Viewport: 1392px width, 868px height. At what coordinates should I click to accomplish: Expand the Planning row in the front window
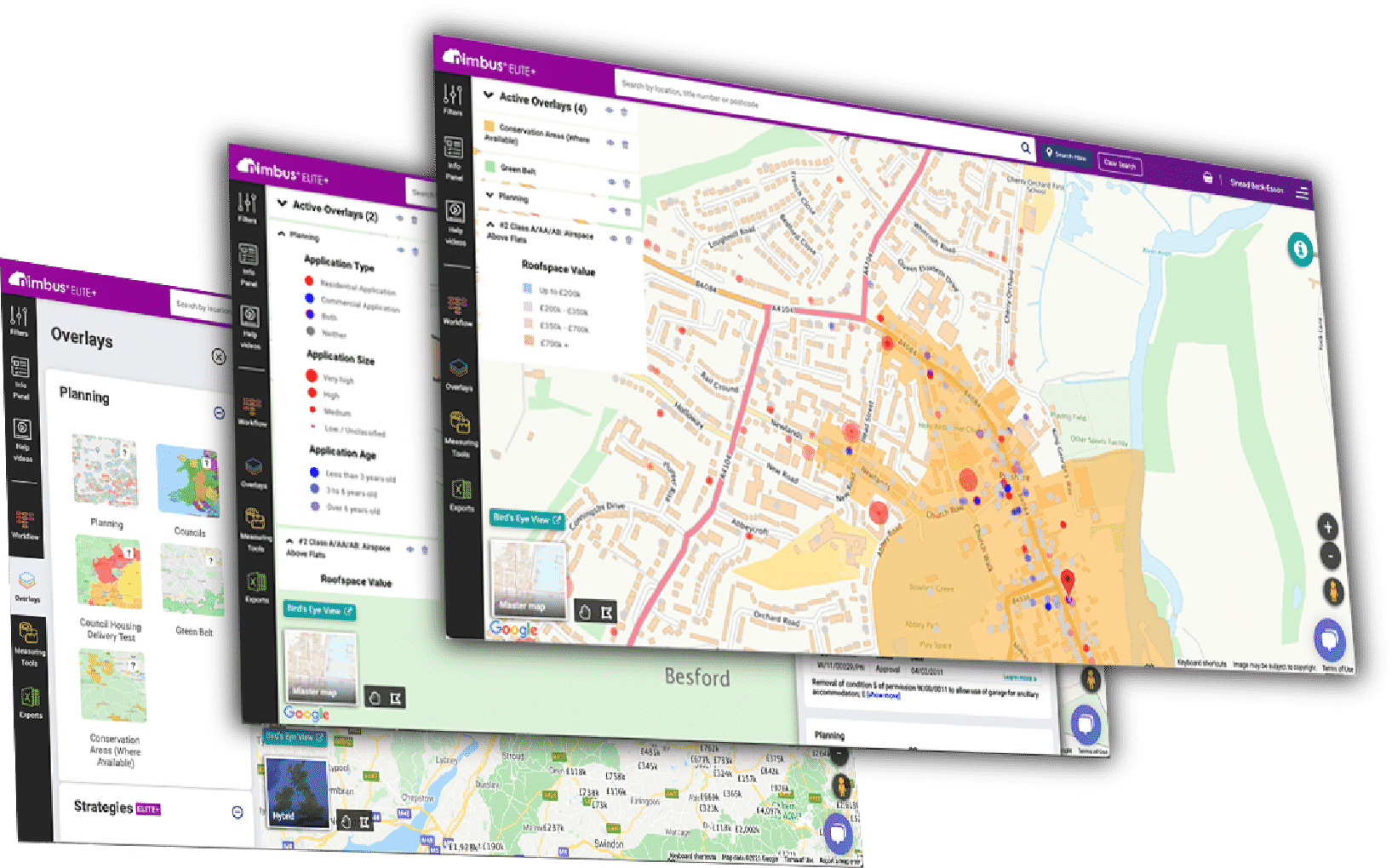(490, 195)
